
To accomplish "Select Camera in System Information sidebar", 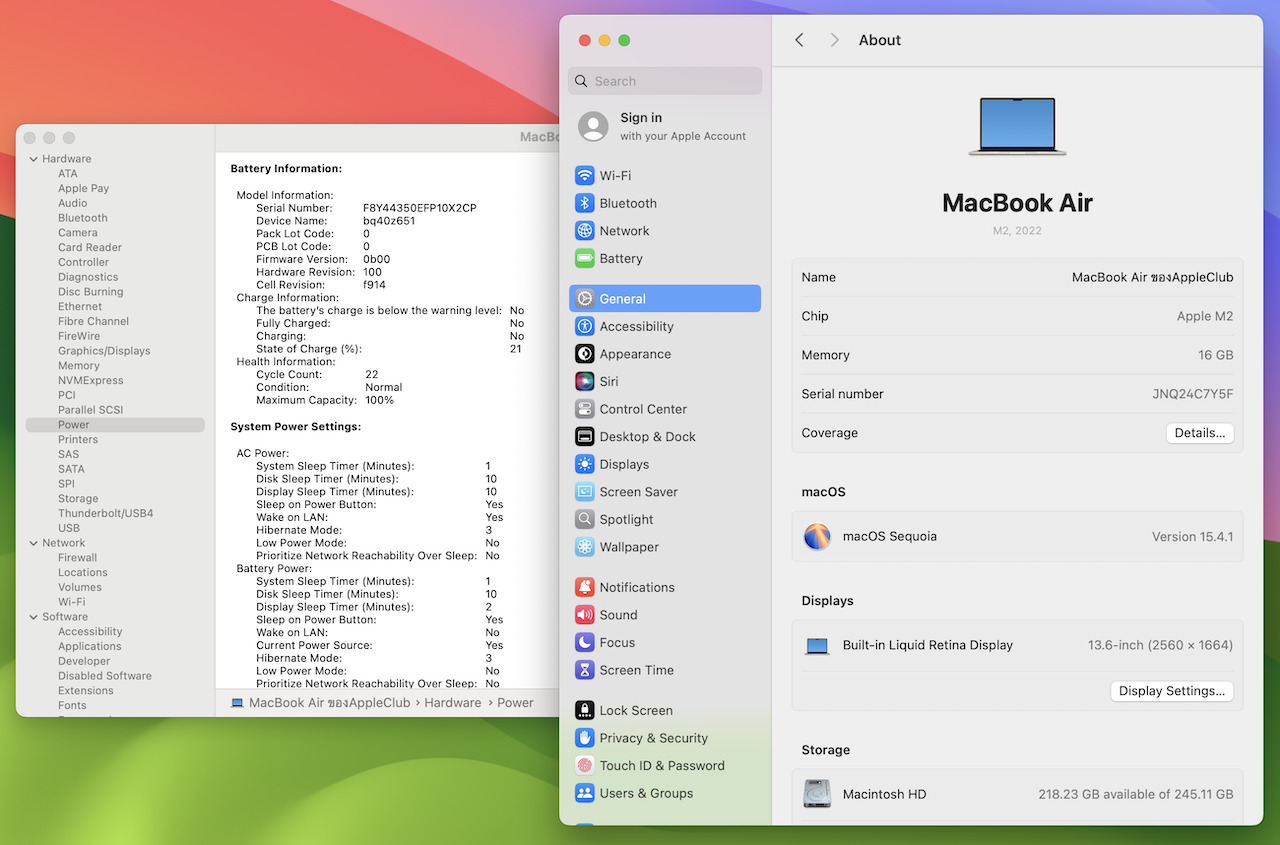I will (78, 233).
